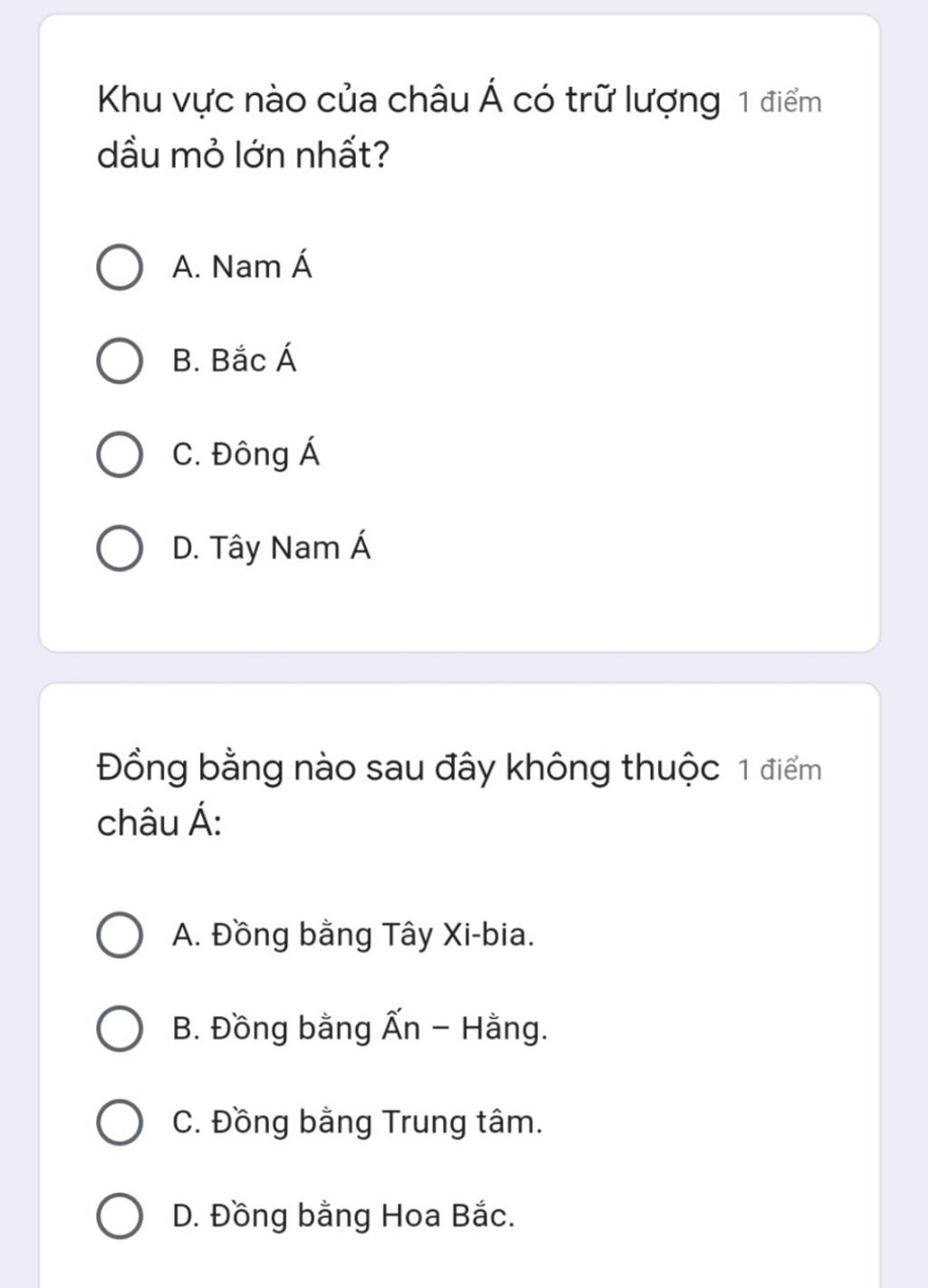Choose radio circle for Đồng bằng Ấn – Hằng
The width and height of the screenshot is (928, 1288).
tap(119, 1029)
